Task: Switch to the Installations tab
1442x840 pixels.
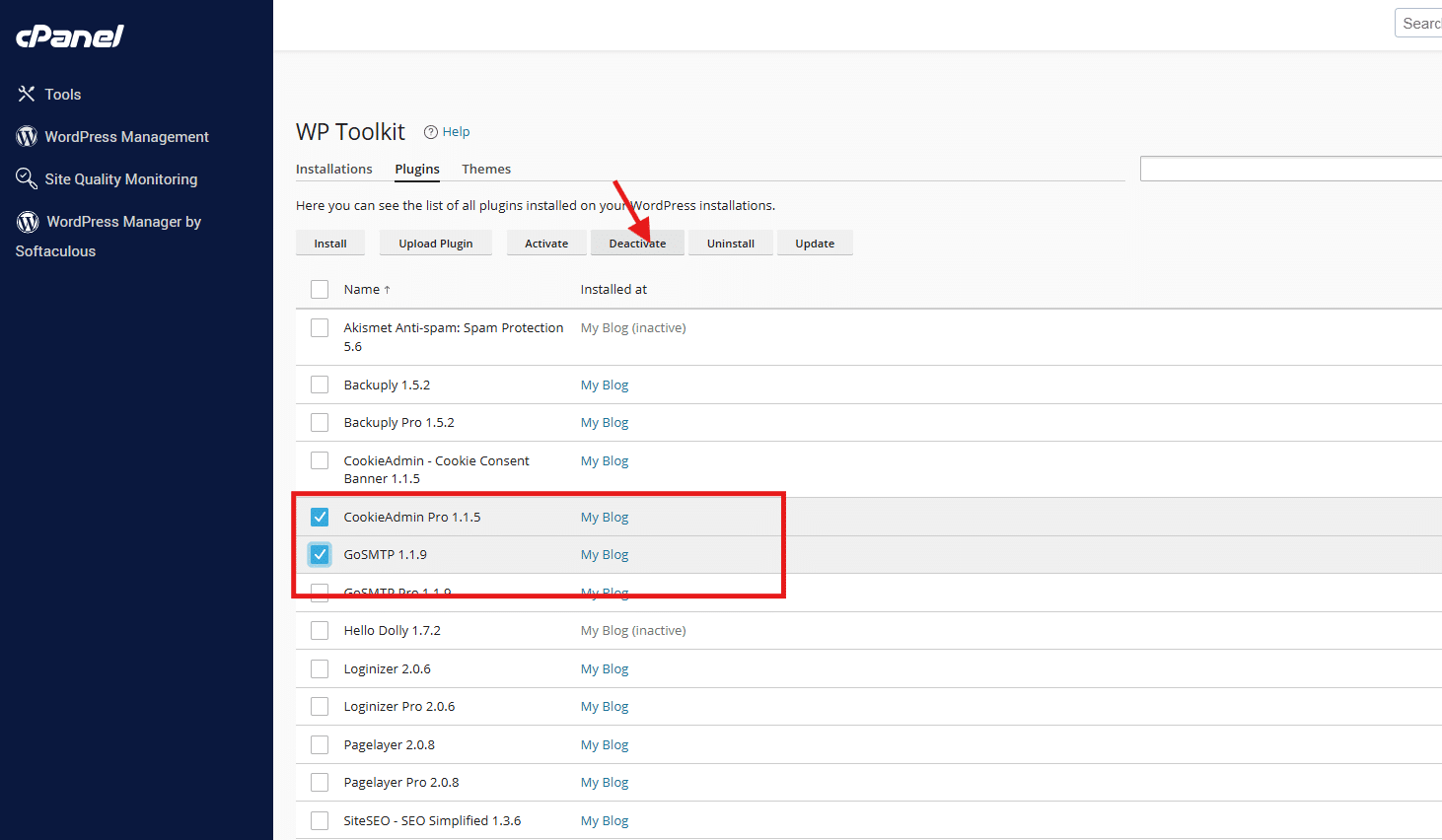Action: (333, 169)
